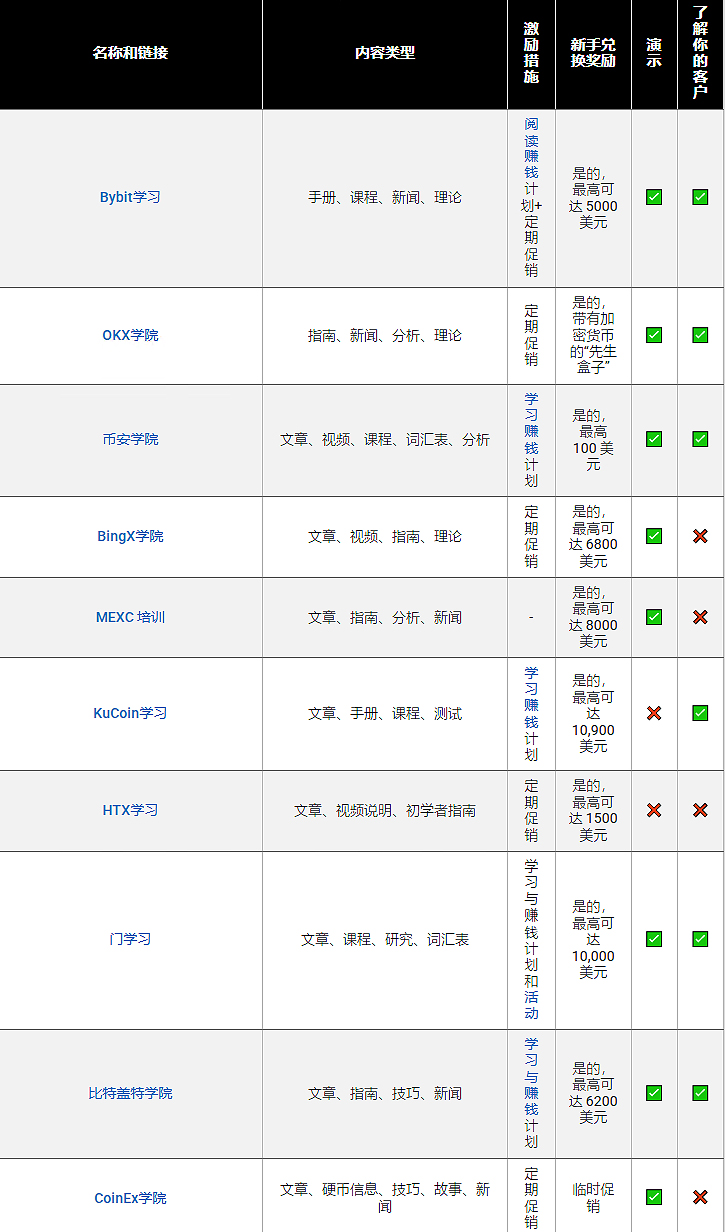The image size is (726, 1232).
Task: Click the 了解你的客户 checkmark in 币安学院 row
Action: [x=700, y=439]
